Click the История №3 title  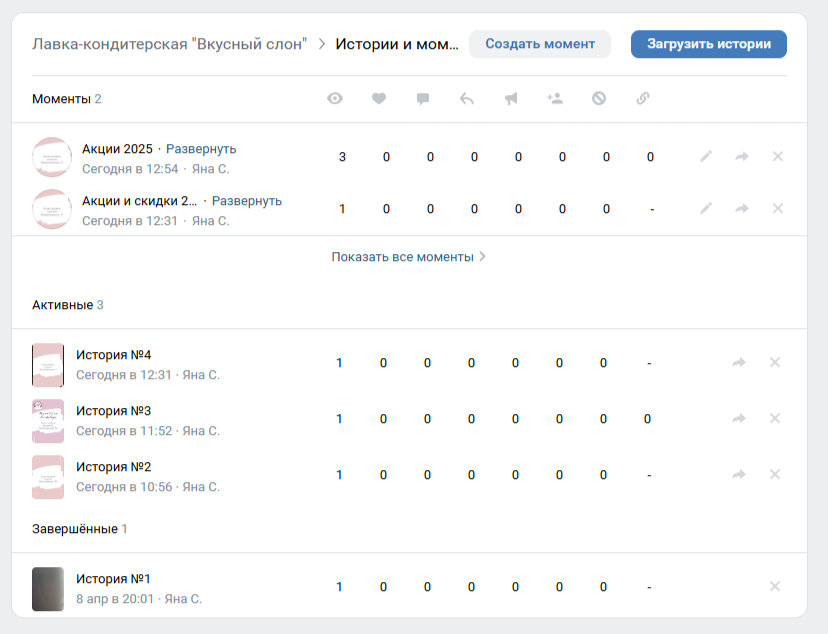click(x=114, y=411)
